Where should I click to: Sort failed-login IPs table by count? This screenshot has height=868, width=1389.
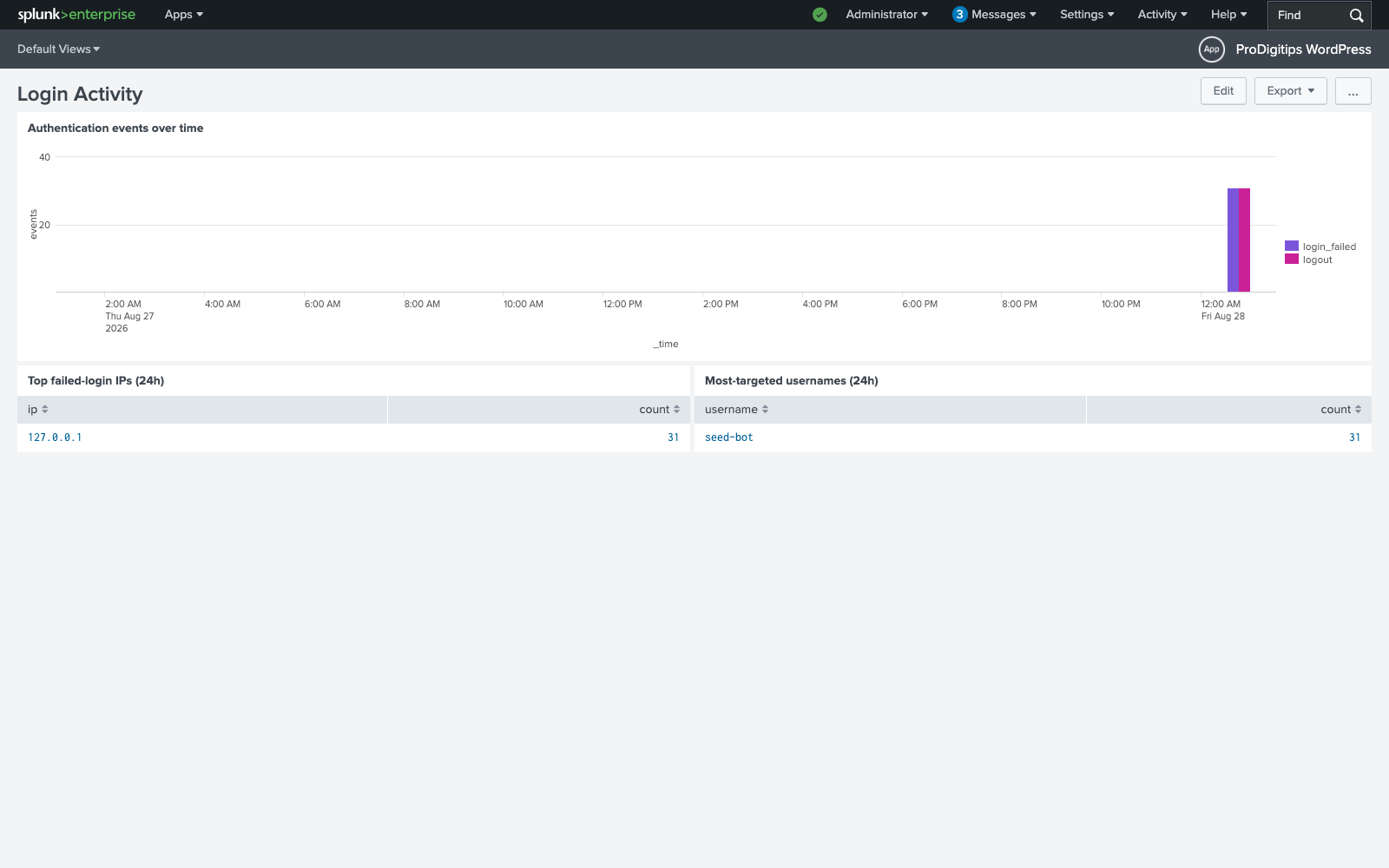[660, 410]
